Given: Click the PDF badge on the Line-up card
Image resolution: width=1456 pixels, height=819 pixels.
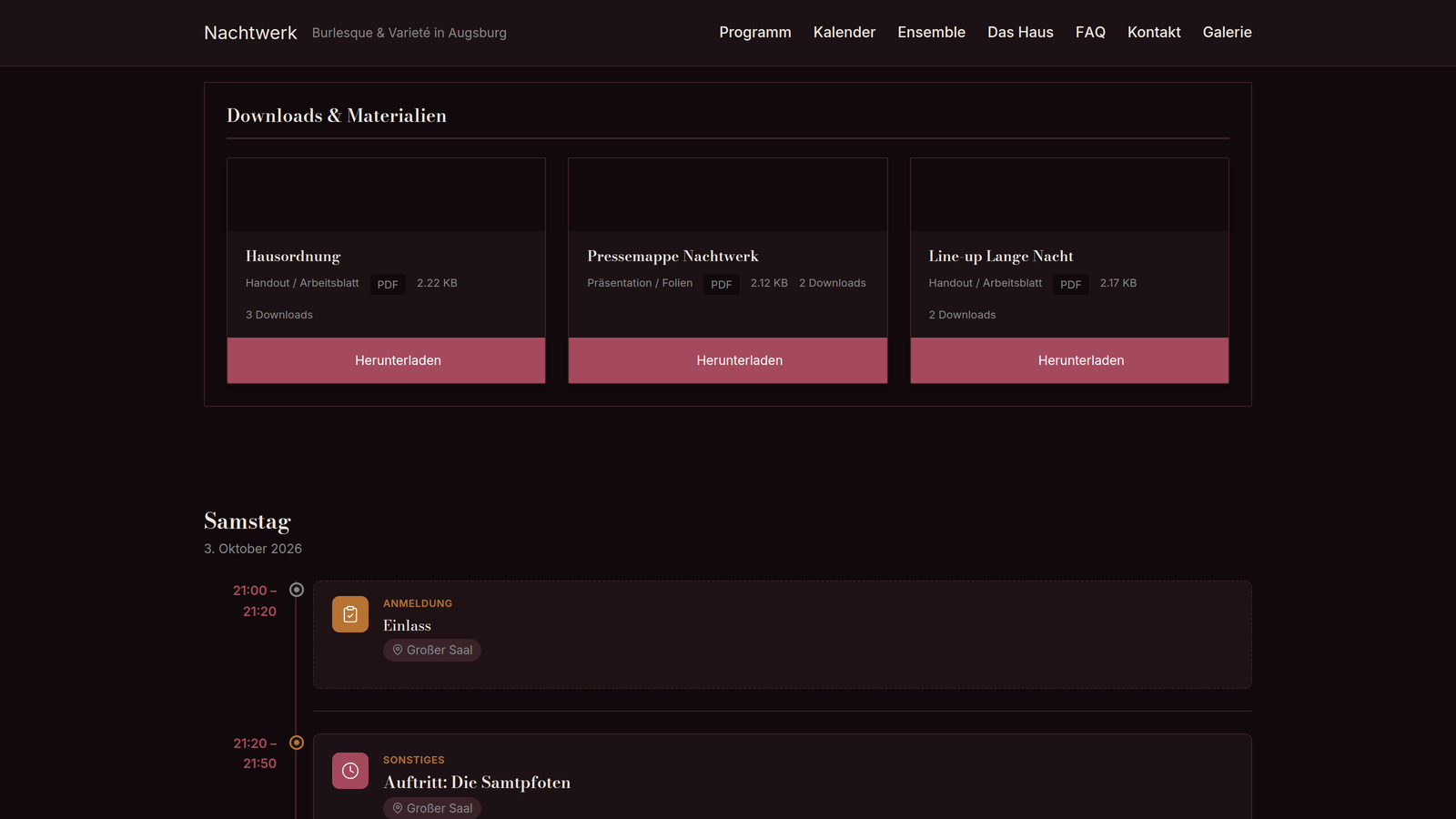Looking at the screenshot, I should coord(1071,284).
